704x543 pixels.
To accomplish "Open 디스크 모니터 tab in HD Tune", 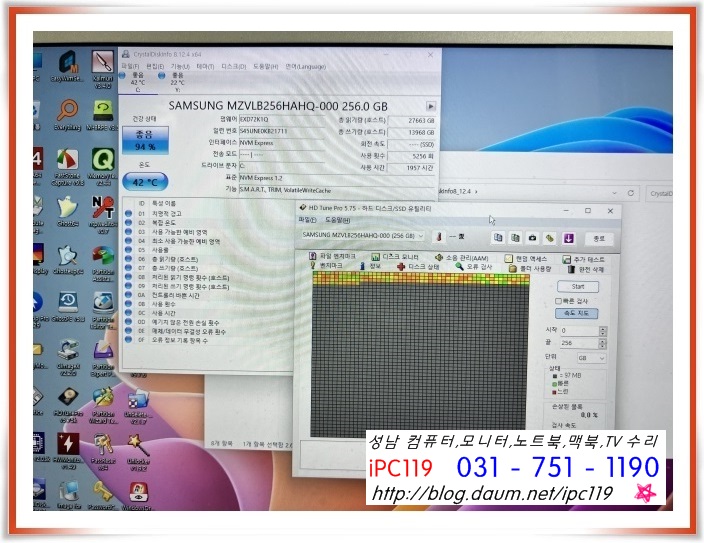I will coord(395,257).
